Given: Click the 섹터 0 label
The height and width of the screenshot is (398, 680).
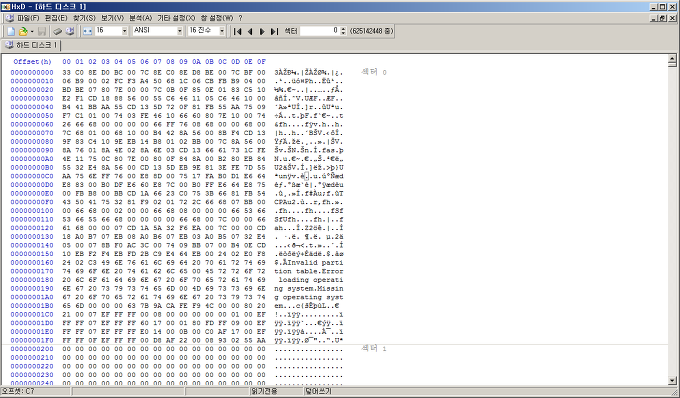Looking at the screenshot, I should click(x=373, y=72).
